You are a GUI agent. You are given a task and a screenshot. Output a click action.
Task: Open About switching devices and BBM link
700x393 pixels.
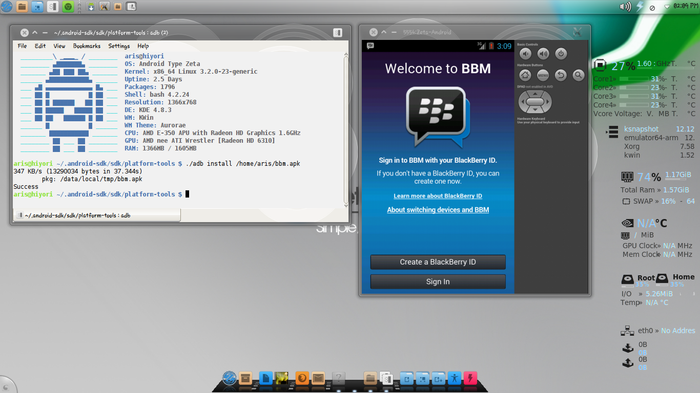point(438,210)
